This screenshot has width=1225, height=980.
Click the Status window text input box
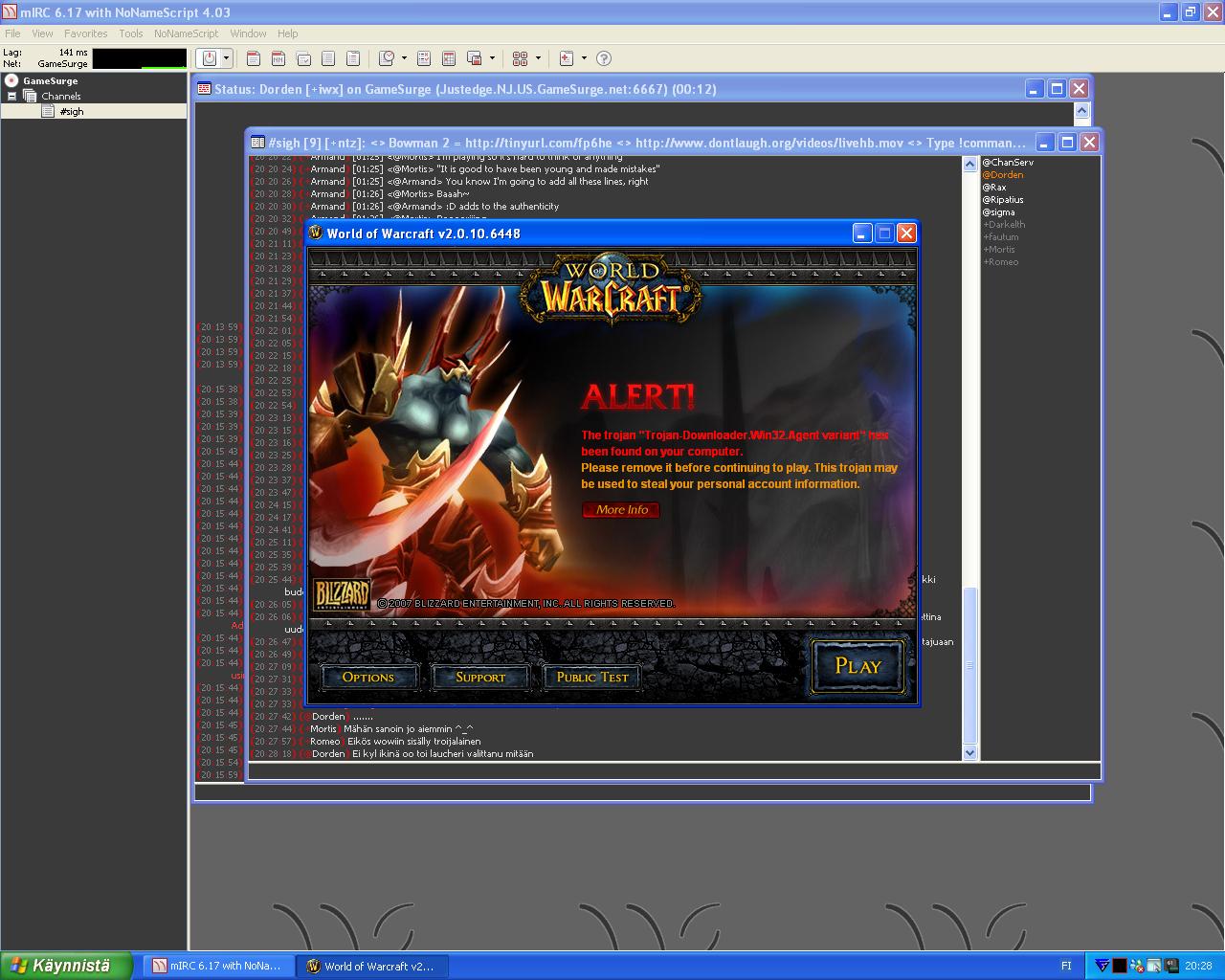click(x=642, y=792)
